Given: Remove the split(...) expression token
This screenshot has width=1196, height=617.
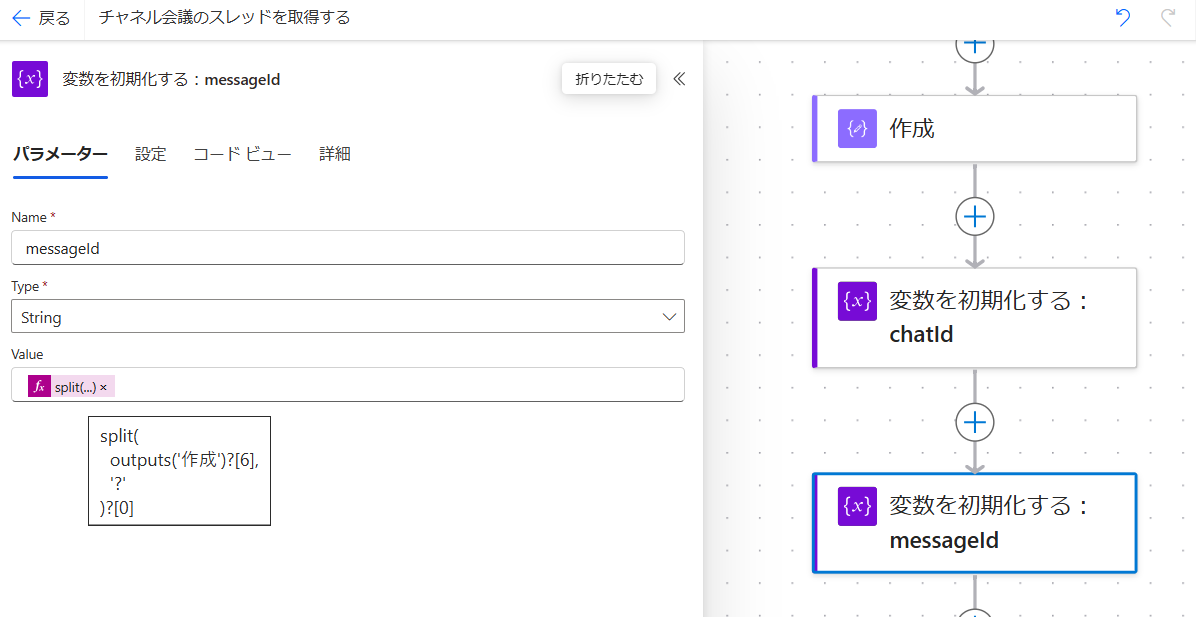Looking at the screenshot, I should [103, 387].
